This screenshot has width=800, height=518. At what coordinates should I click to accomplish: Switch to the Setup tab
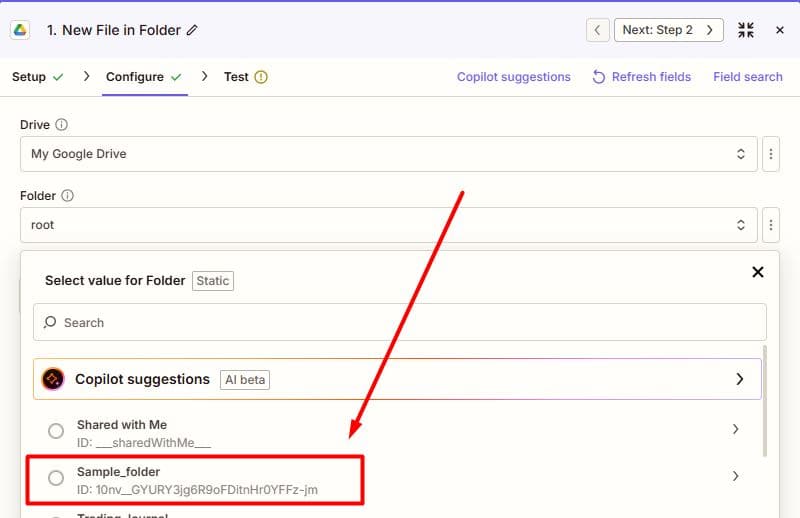click(x=37, y=77)
